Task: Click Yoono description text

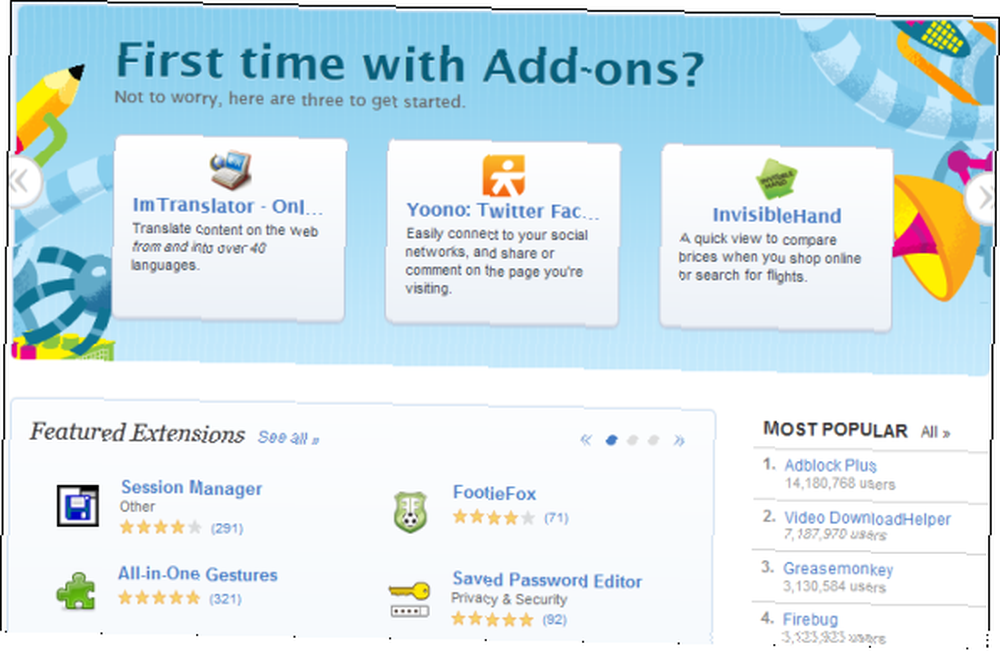Action: 497,261
